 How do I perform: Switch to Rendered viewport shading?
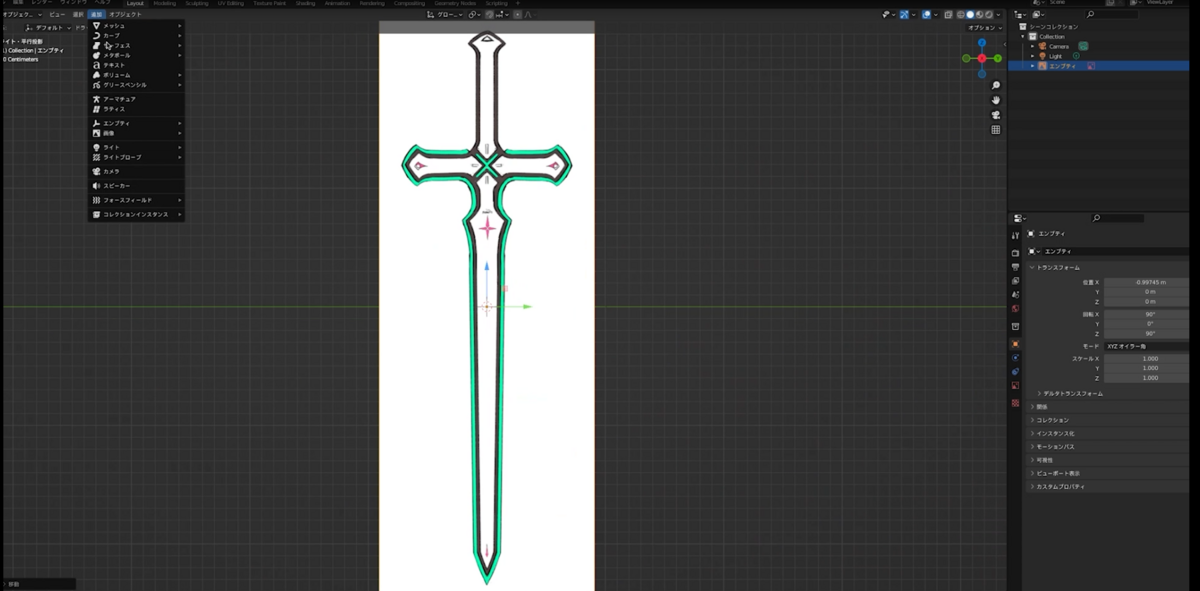(x=988, y=15)
